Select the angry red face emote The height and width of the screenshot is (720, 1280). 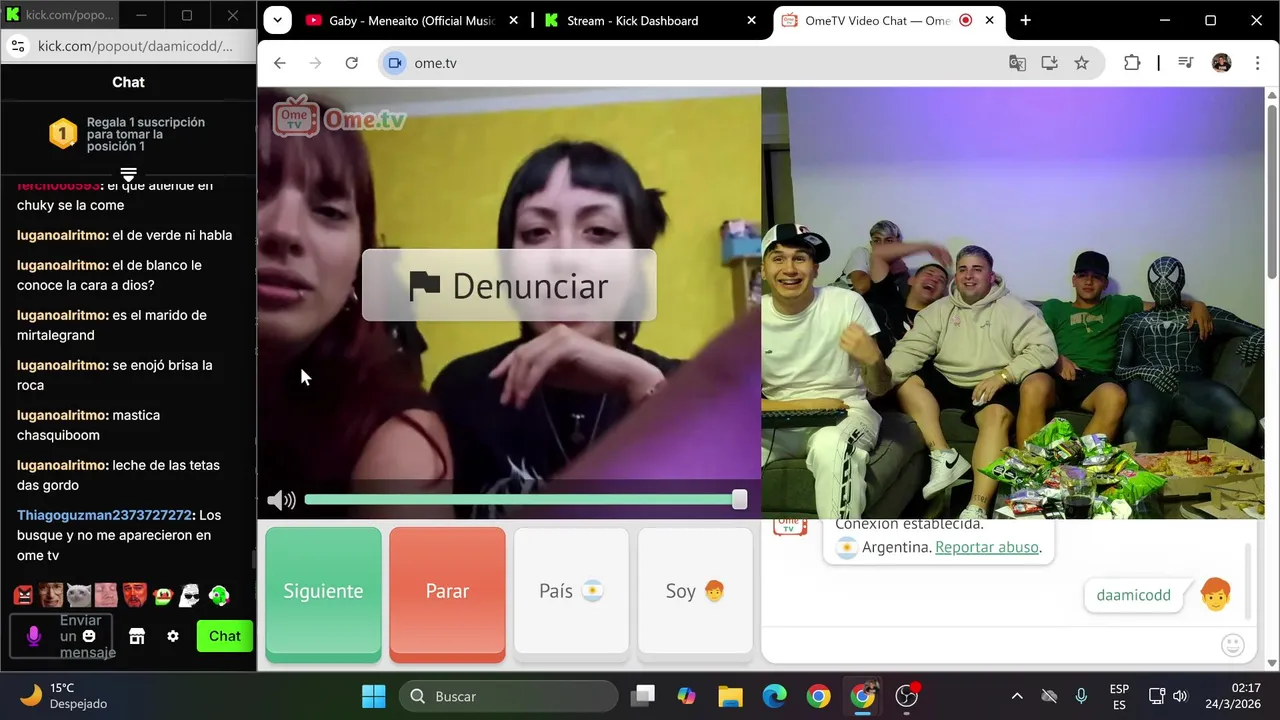click(x=23, y=596)
